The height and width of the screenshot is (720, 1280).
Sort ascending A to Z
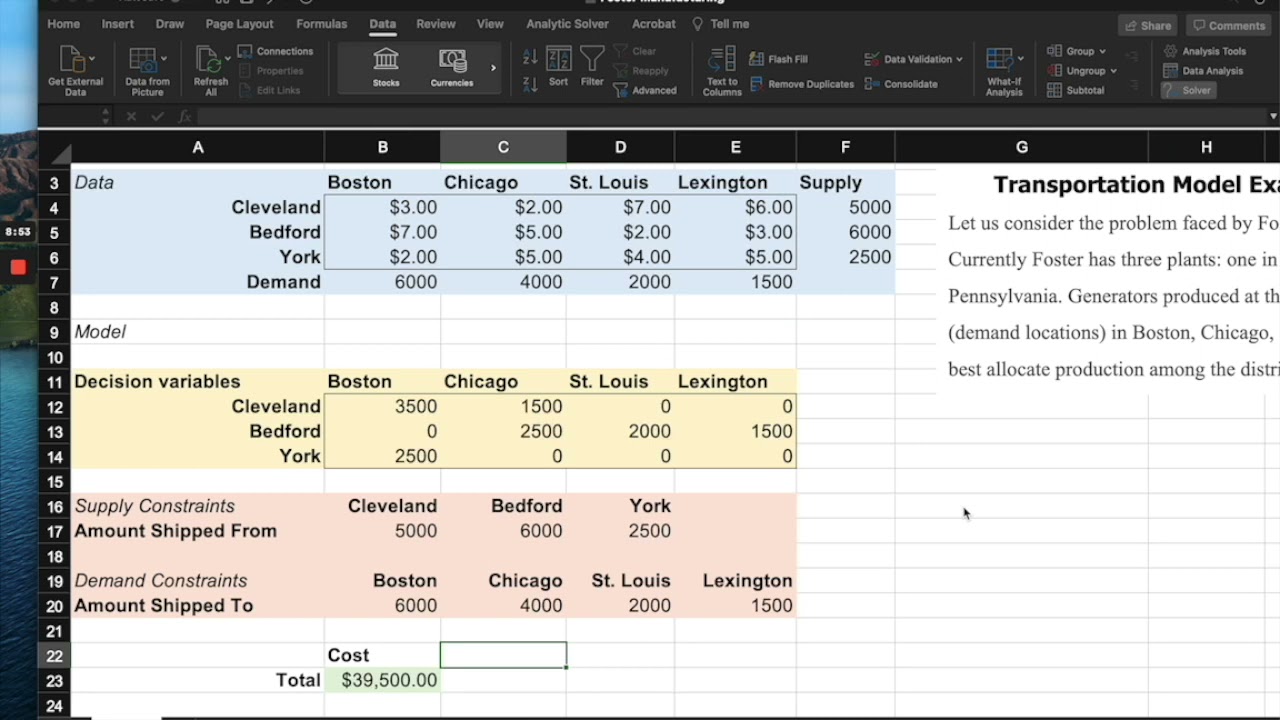(x=530, y=58)
